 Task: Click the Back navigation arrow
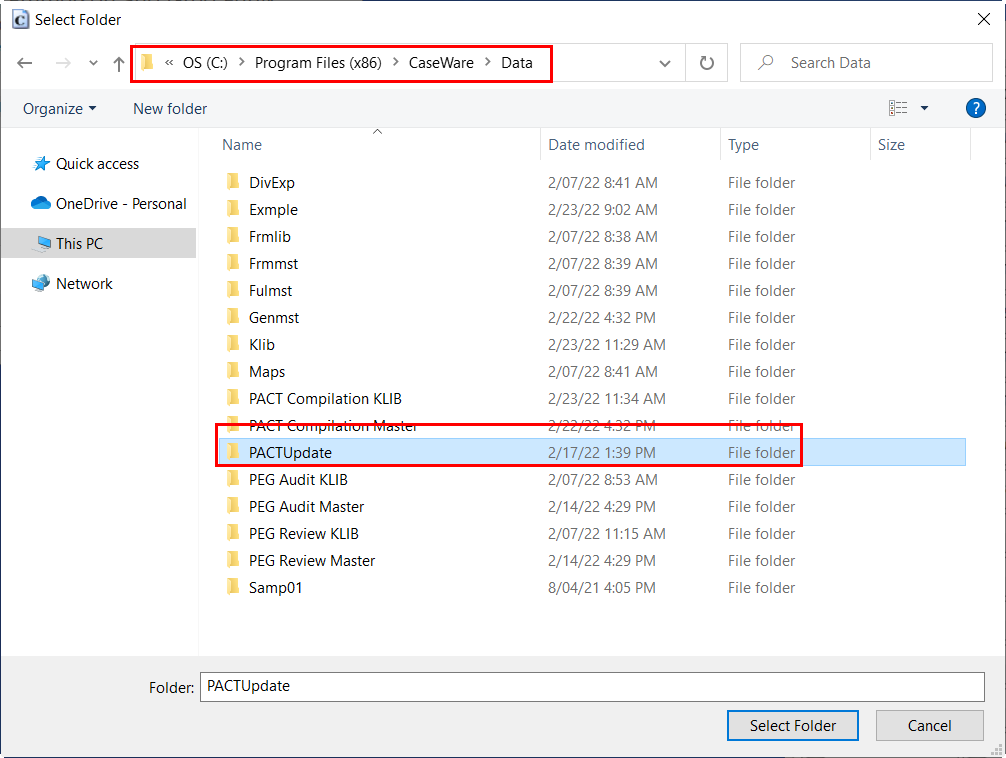click(x=24, y=62)
